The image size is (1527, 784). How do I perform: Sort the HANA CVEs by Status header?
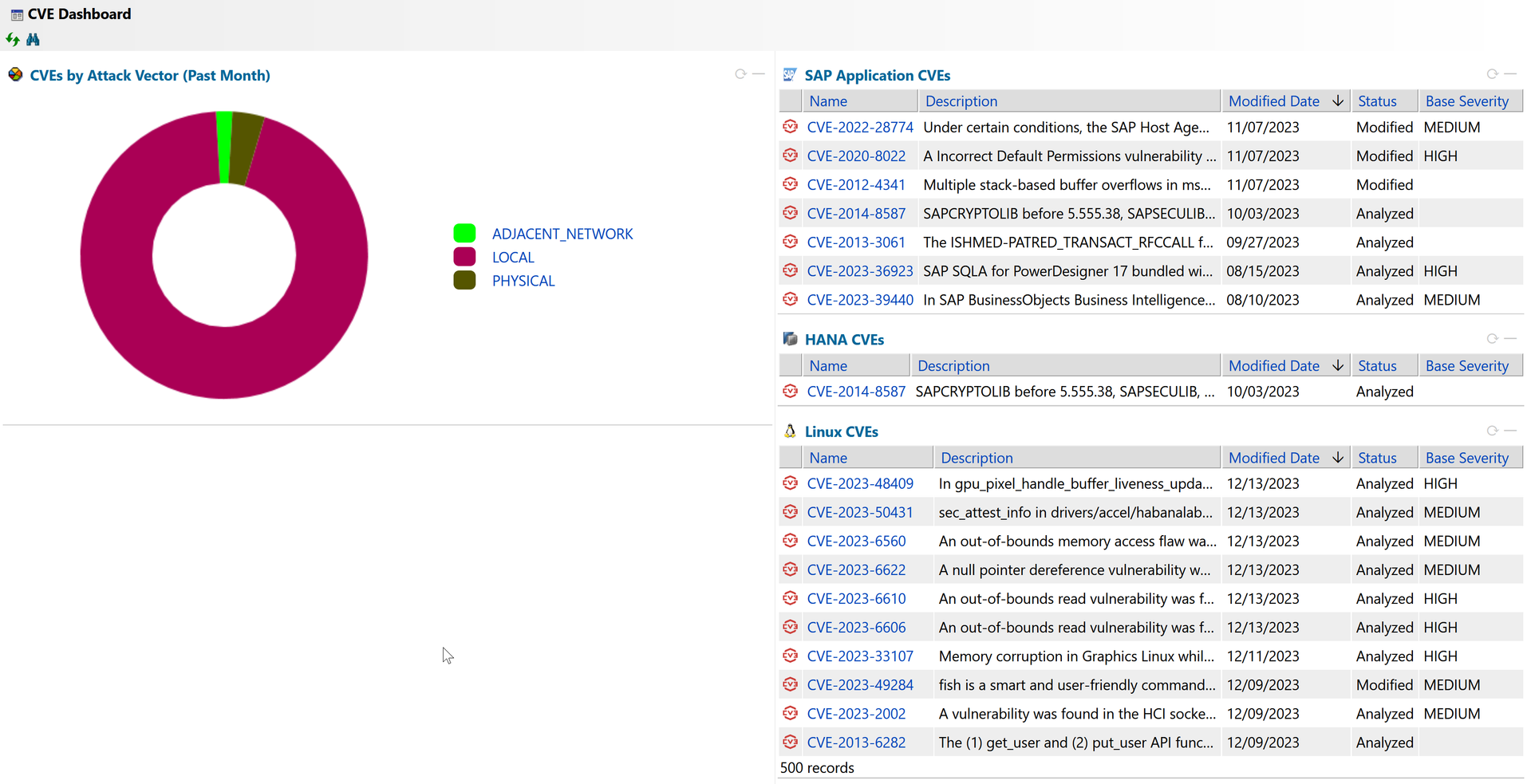(x=1377, y=366)
